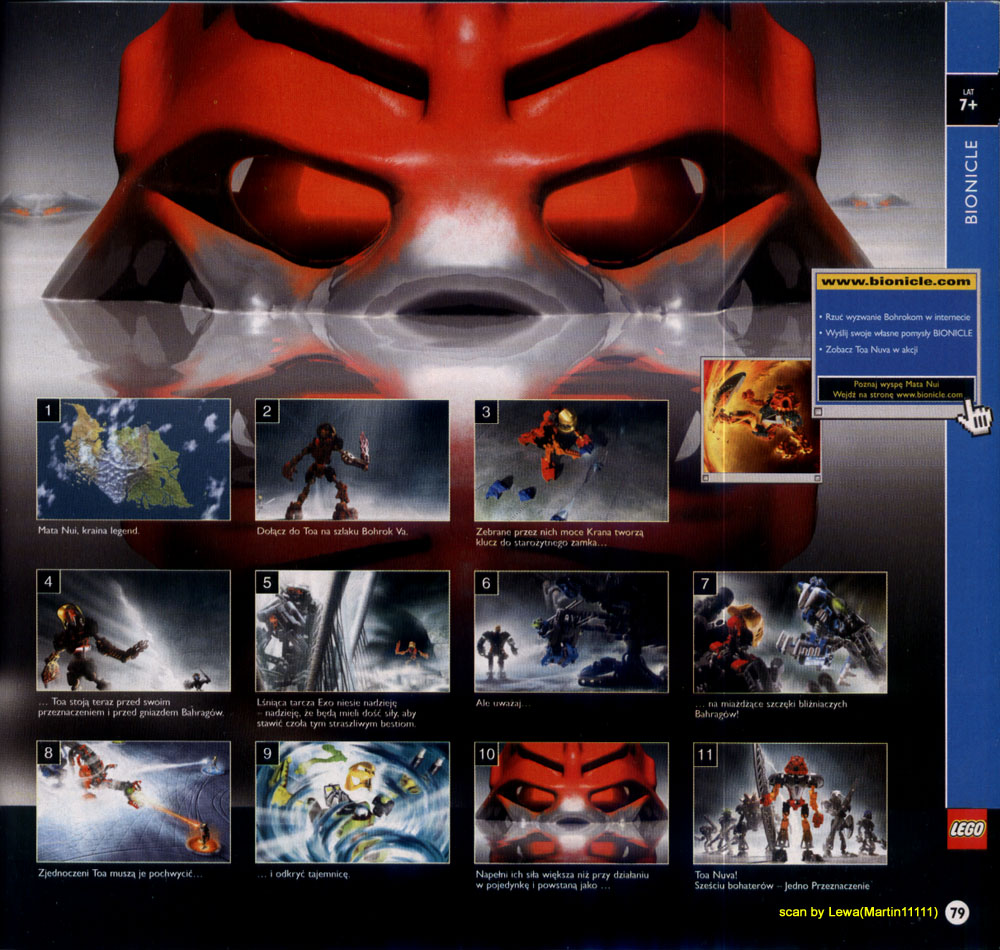
Task: Select the vertical BIONICLE side tab
Action: pos(971,182)
